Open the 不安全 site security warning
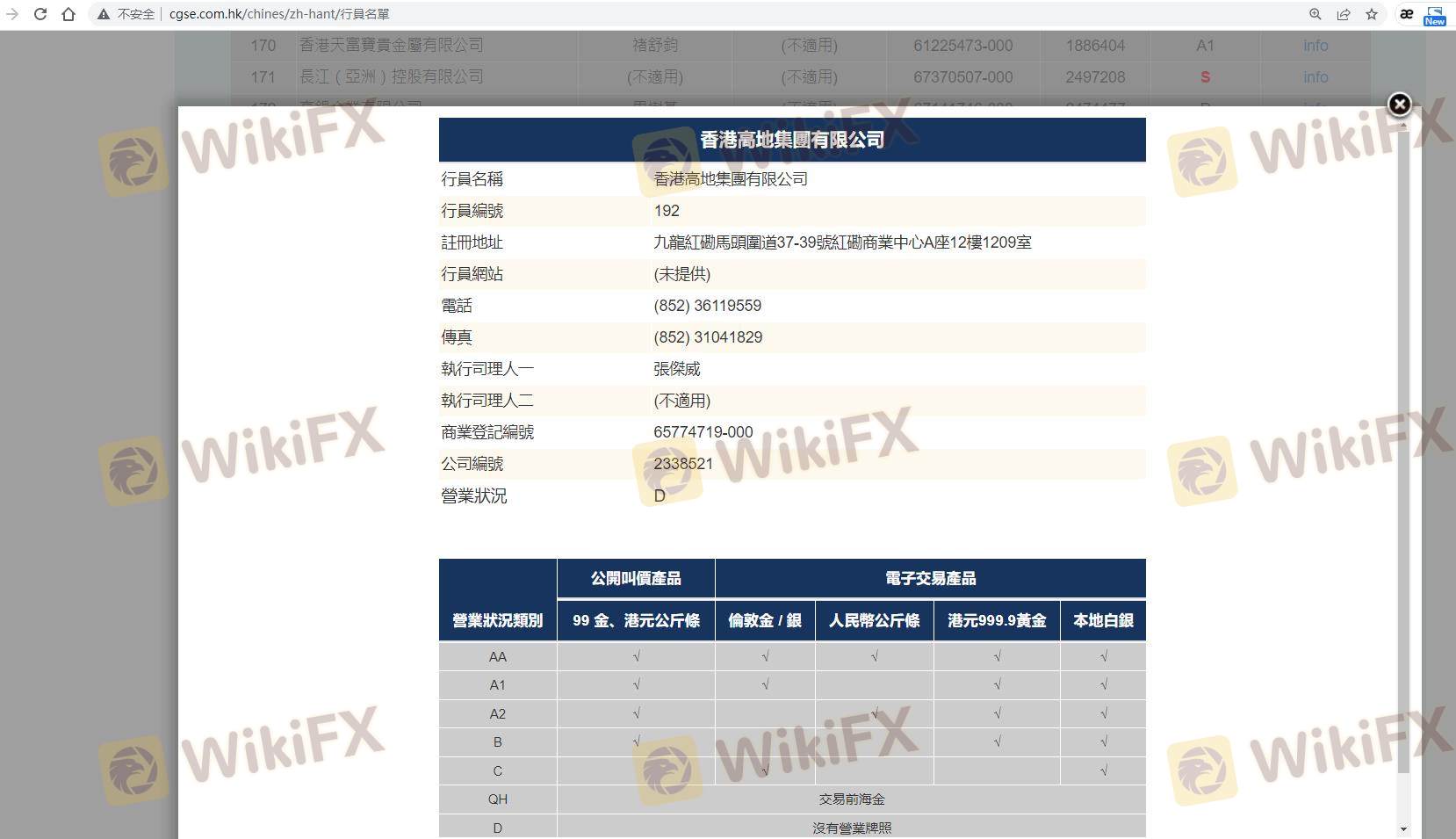 [x=126, y=14]
